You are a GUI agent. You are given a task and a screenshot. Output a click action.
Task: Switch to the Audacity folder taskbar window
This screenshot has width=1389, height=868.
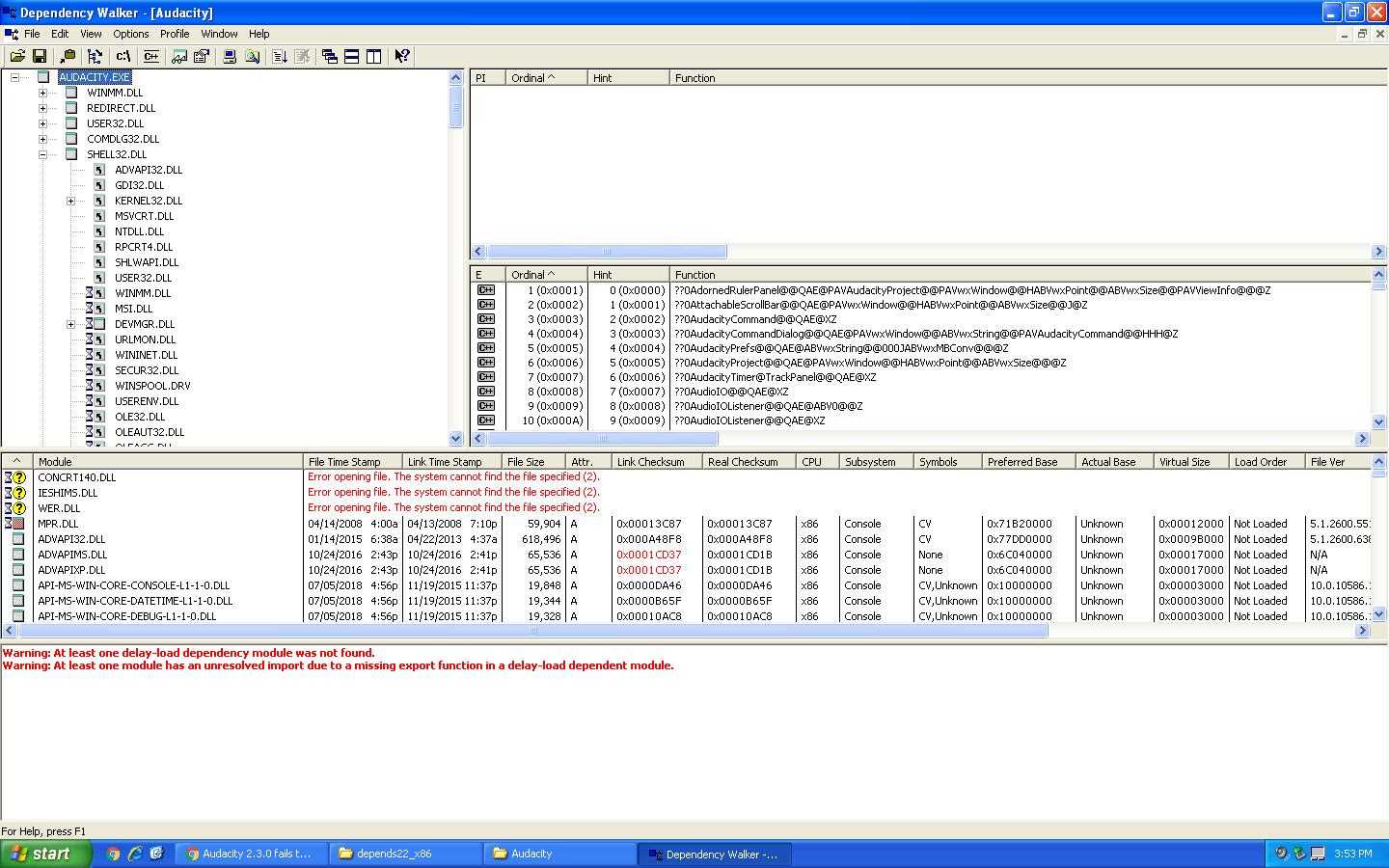pos(560,854)
